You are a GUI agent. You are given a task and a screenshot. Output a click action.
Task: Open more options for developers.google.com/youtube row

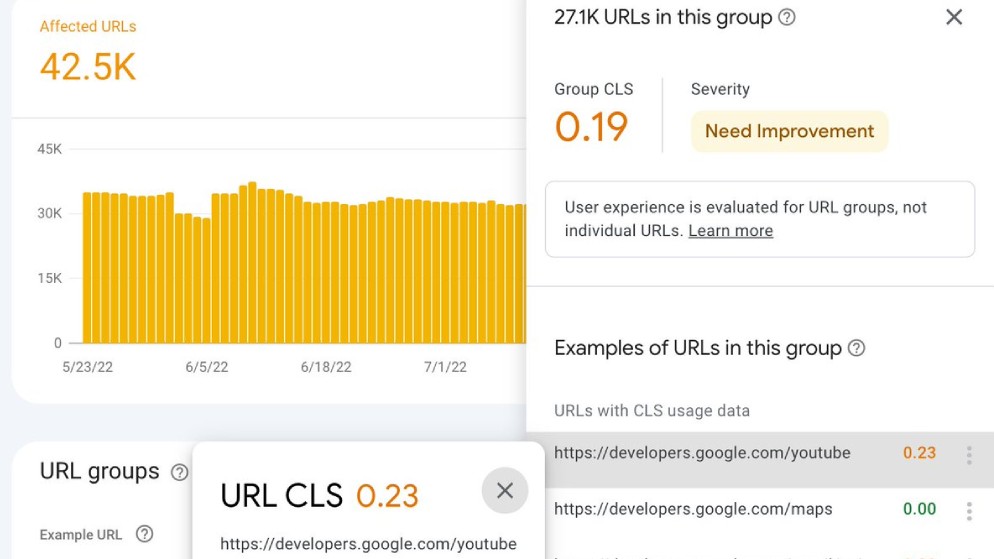[969, 455]
